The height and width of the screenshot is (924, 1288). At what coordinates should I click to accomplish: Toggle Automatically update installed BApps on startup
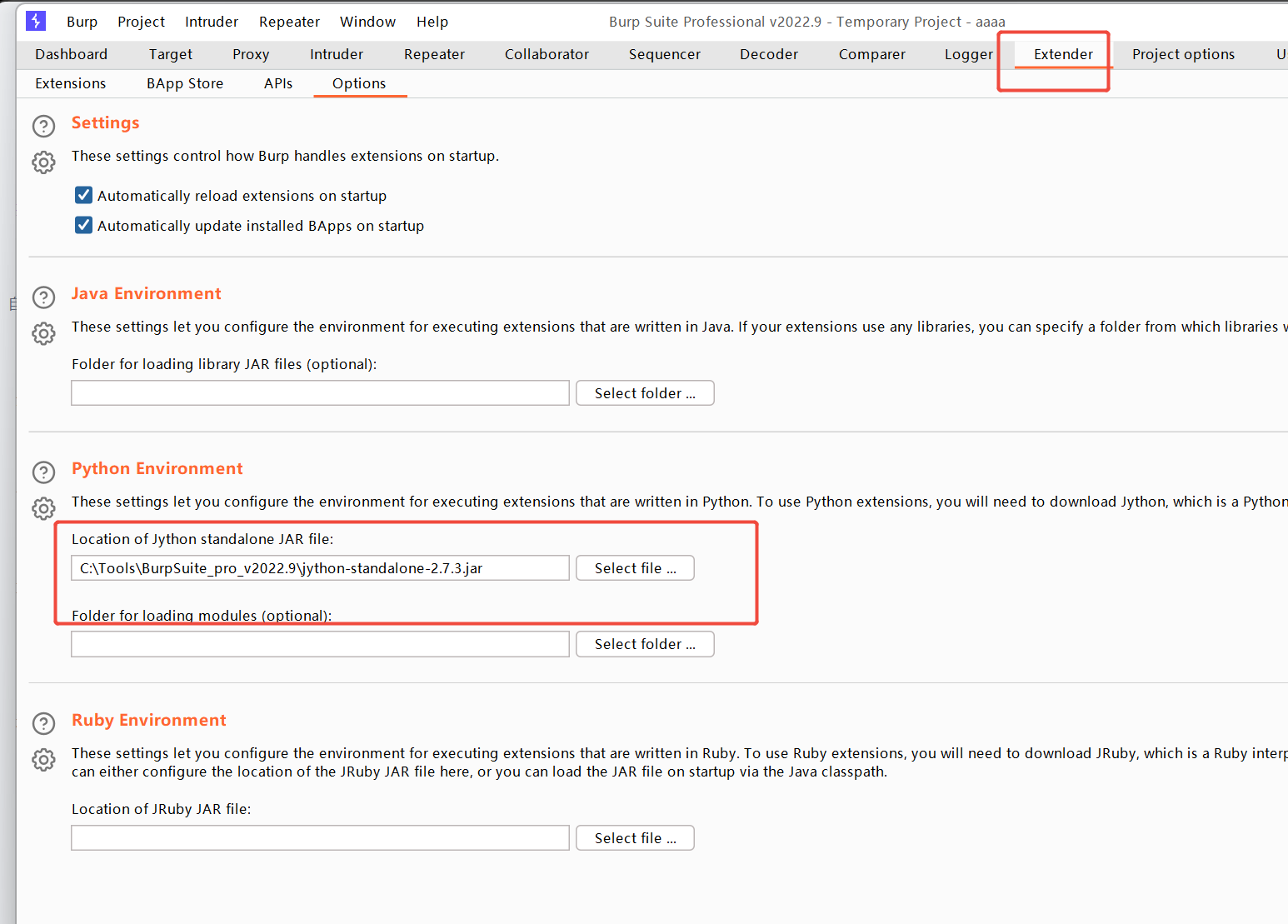click(83, 225)
